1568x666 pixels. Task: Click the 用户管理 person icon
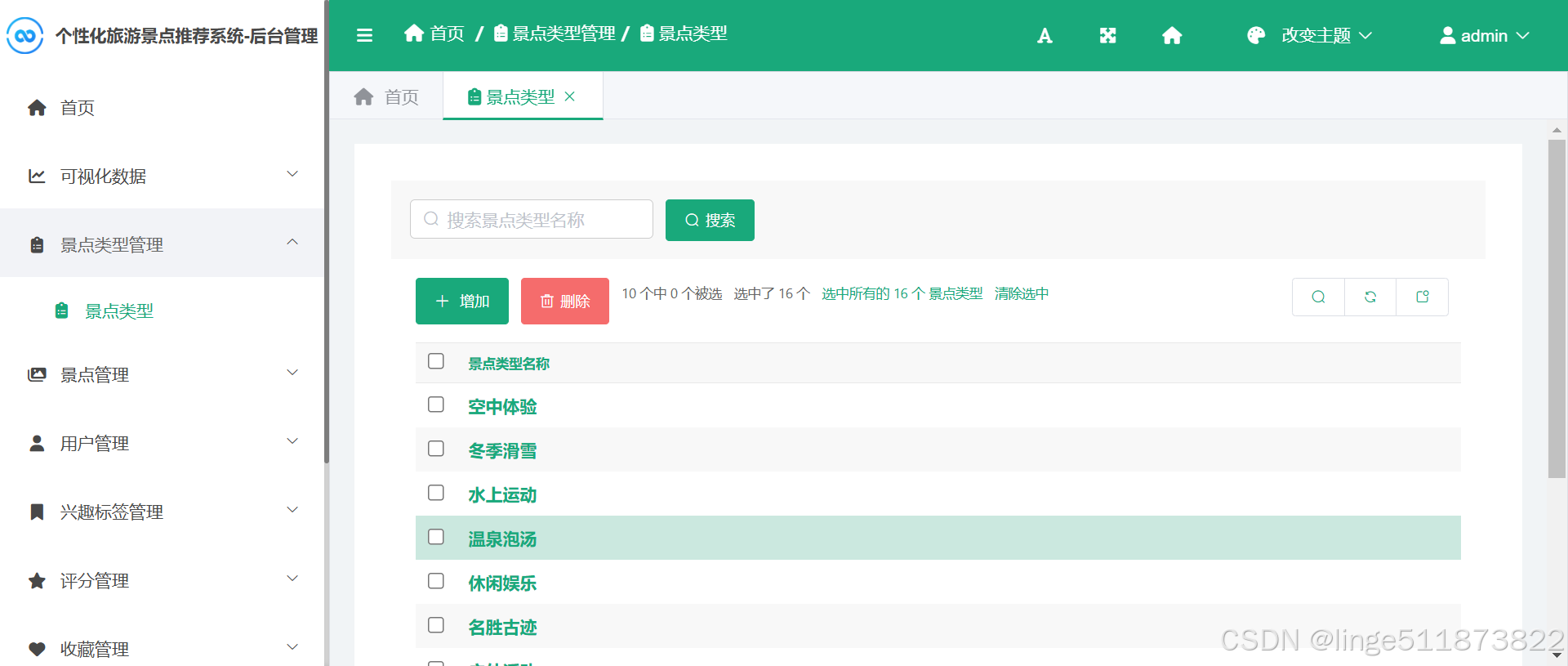tap(37, 443)
